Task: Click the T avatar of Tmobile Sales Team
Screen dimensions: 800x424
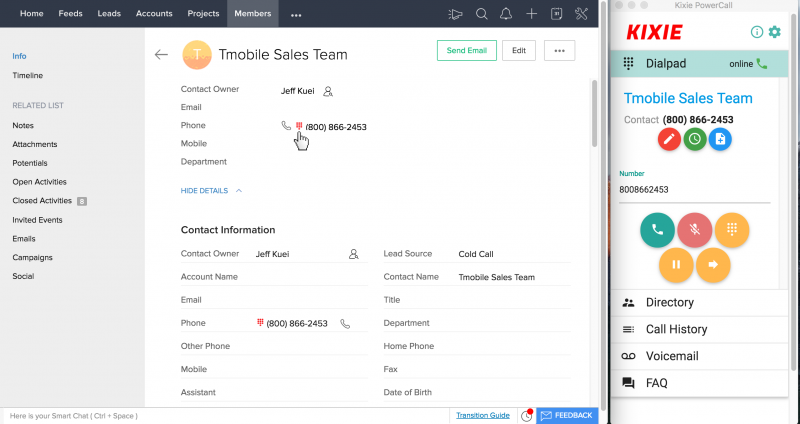Action: 197,55
